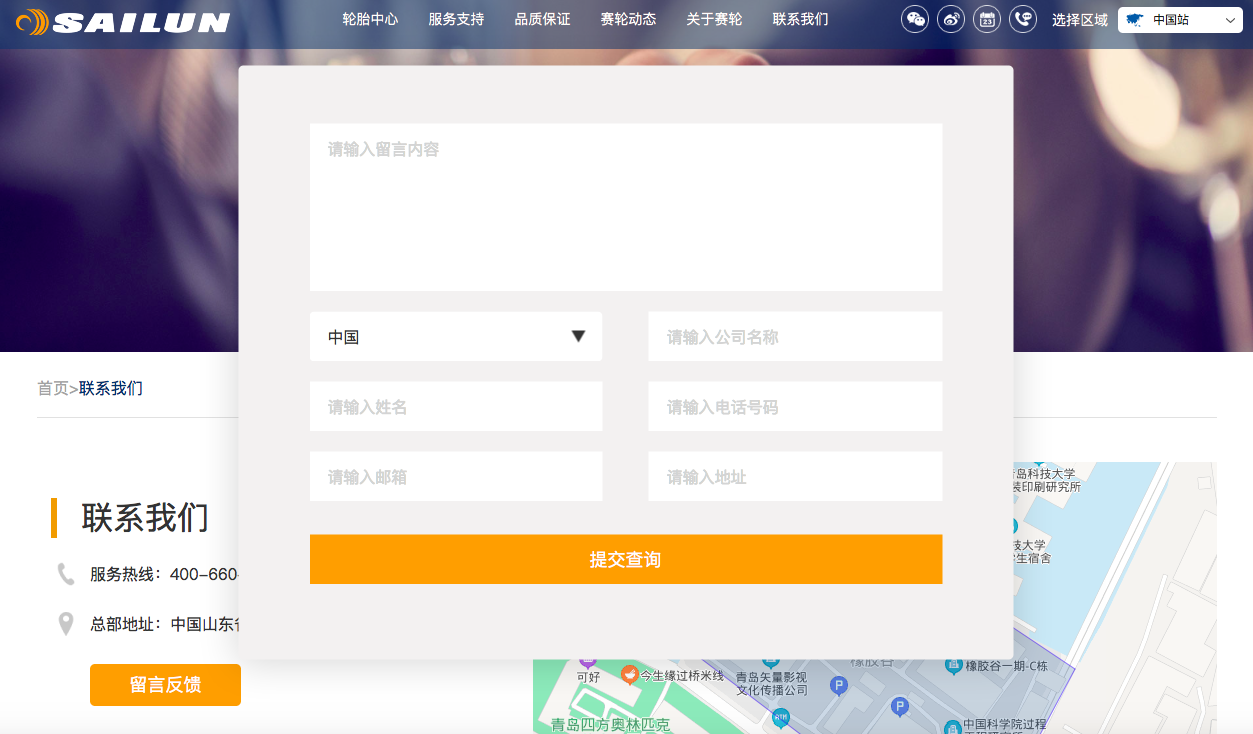The height and width of the screenshot is (734, 1253).
Task: Open the 赛轮动态 menu
Action: (628, 19)
